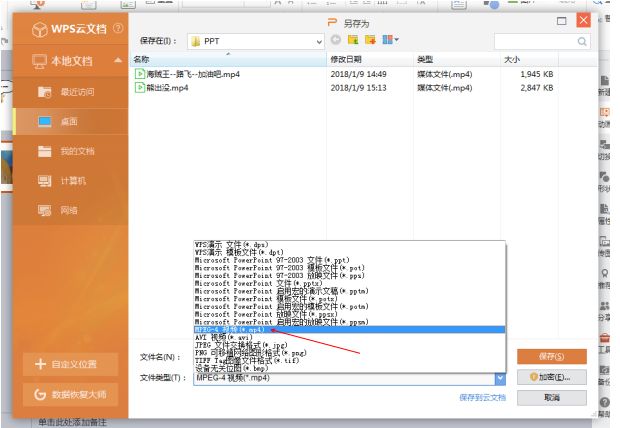
Task: Click the 保存到云文档 link
Action: [x=482, y=398]
